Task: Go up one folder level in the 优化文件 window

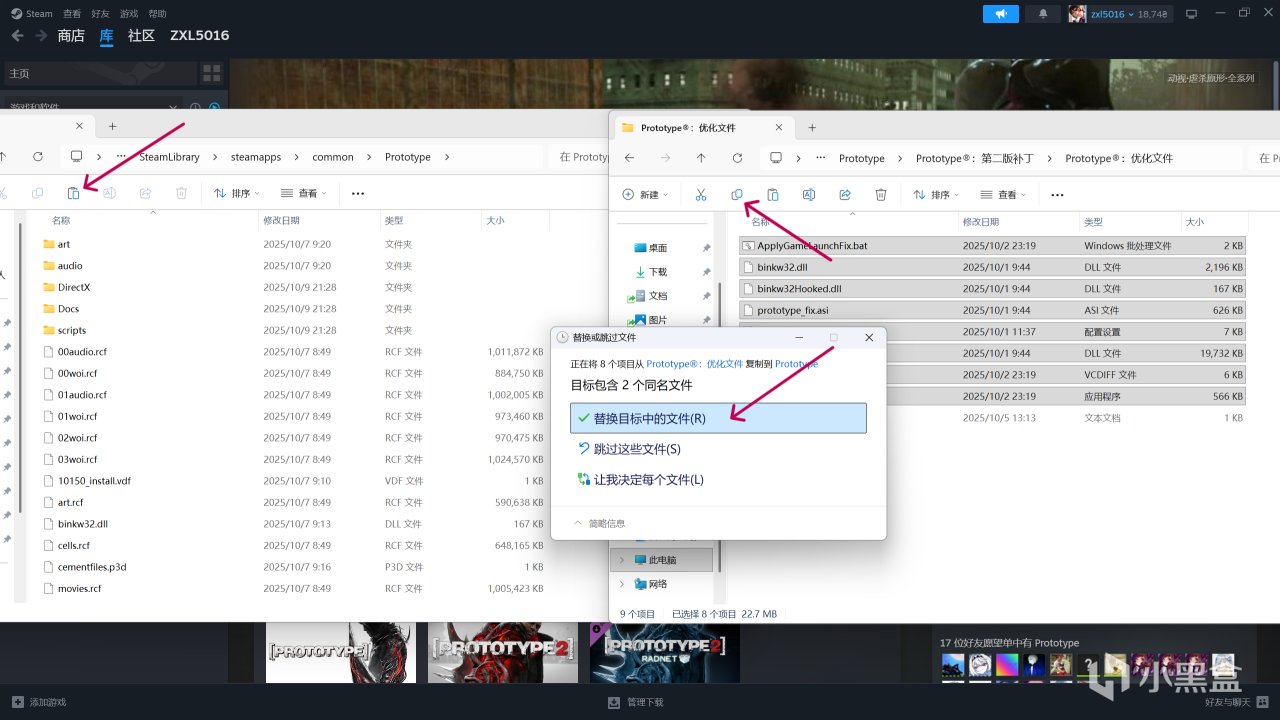Action: tap(701, 158)
